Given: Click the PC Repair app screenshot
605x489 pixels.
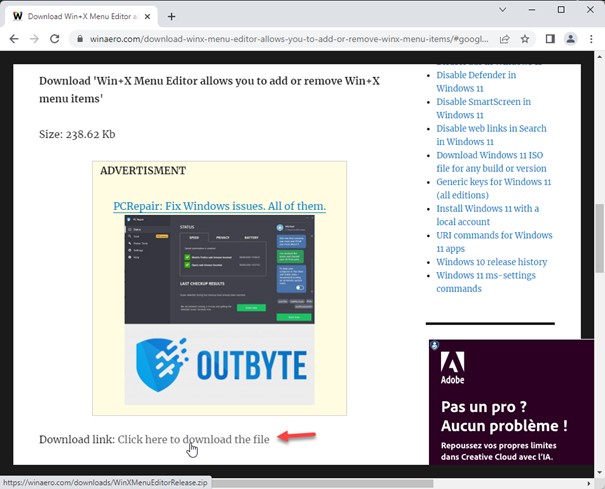Looking at the screenshot, I should [219, 269].
